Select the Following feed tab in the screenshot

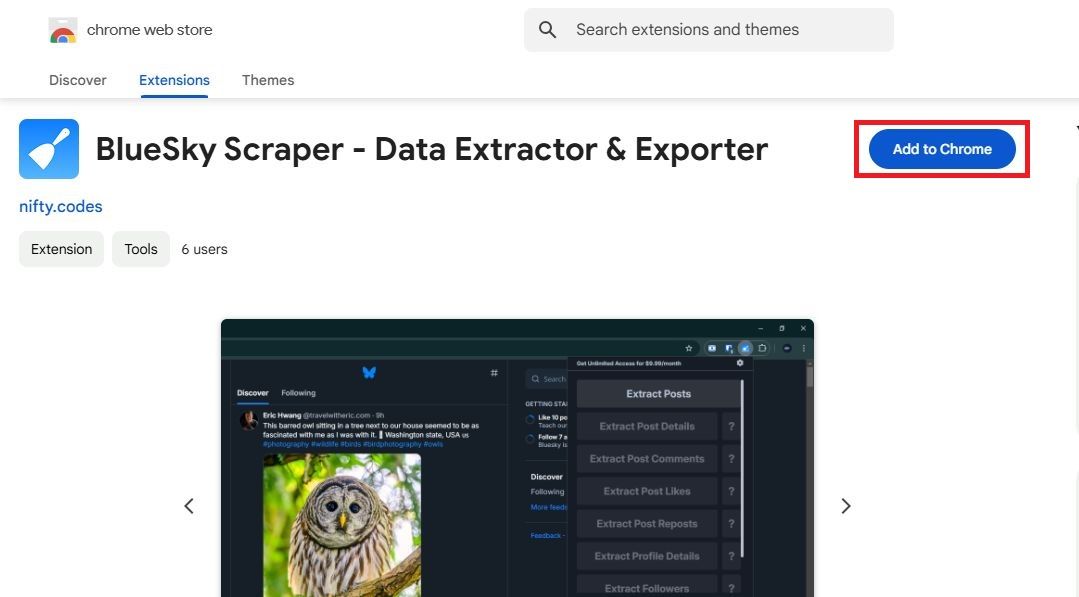point(297,392)
